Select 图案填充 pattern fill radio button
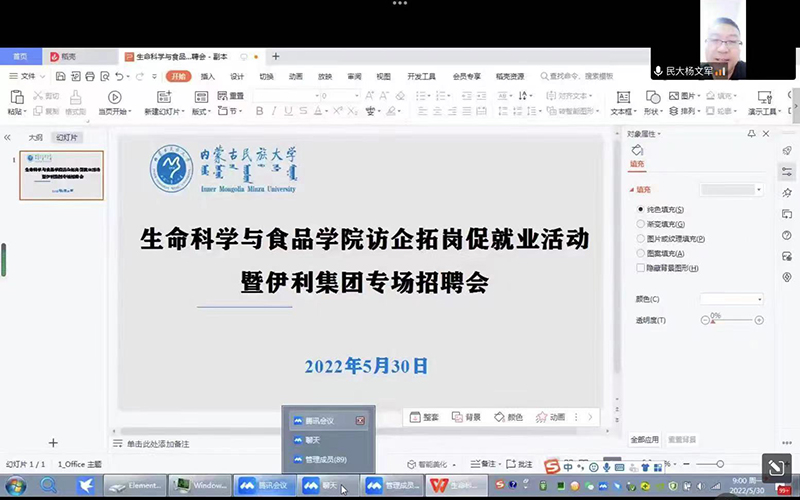Screen dimensions: 800x500 (x=641, y=253)
